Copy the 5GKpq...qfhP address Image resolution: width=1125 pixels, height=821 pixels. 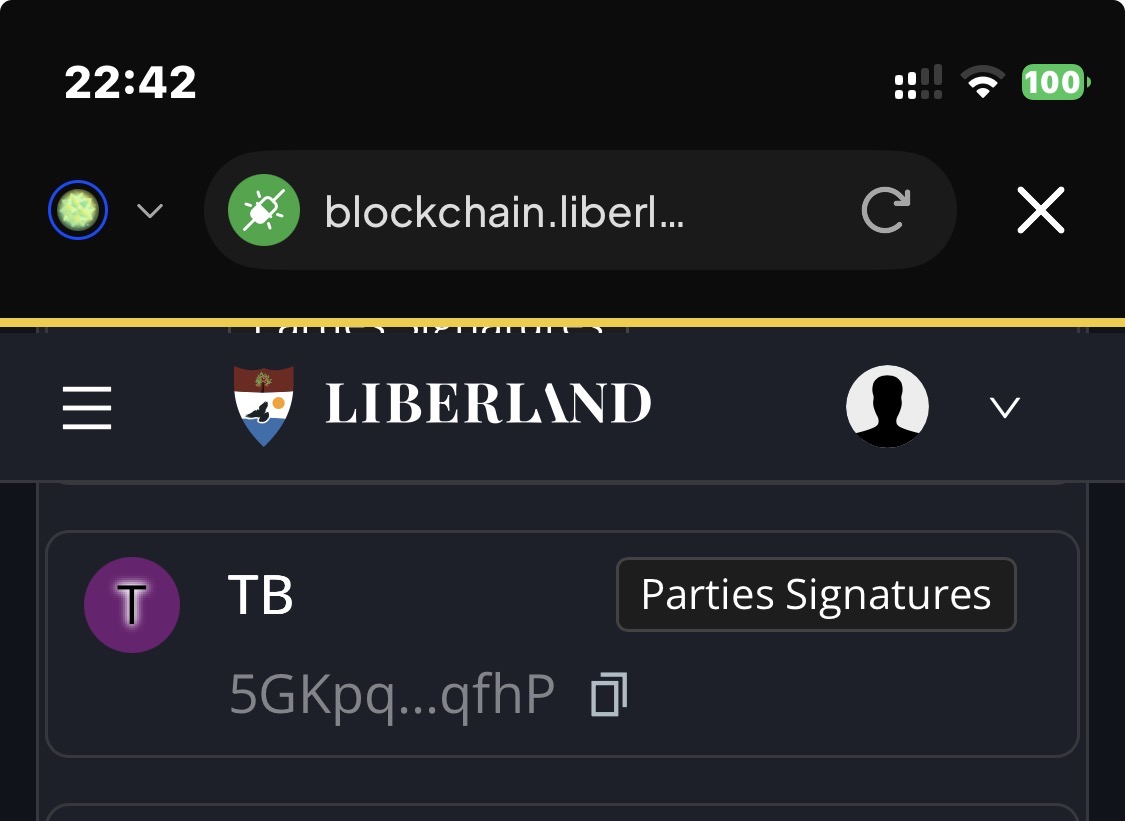coord(609,695)
